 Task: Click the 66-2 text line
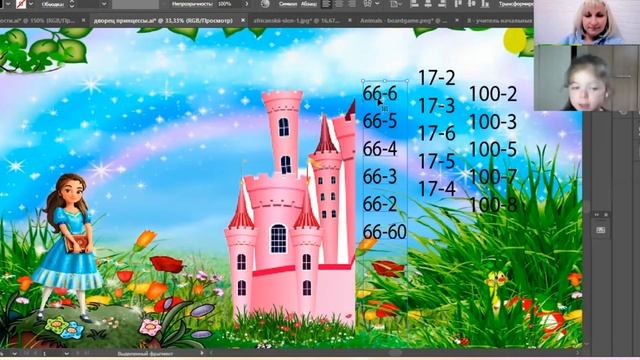pyautogui.click(x=380, y=204)
